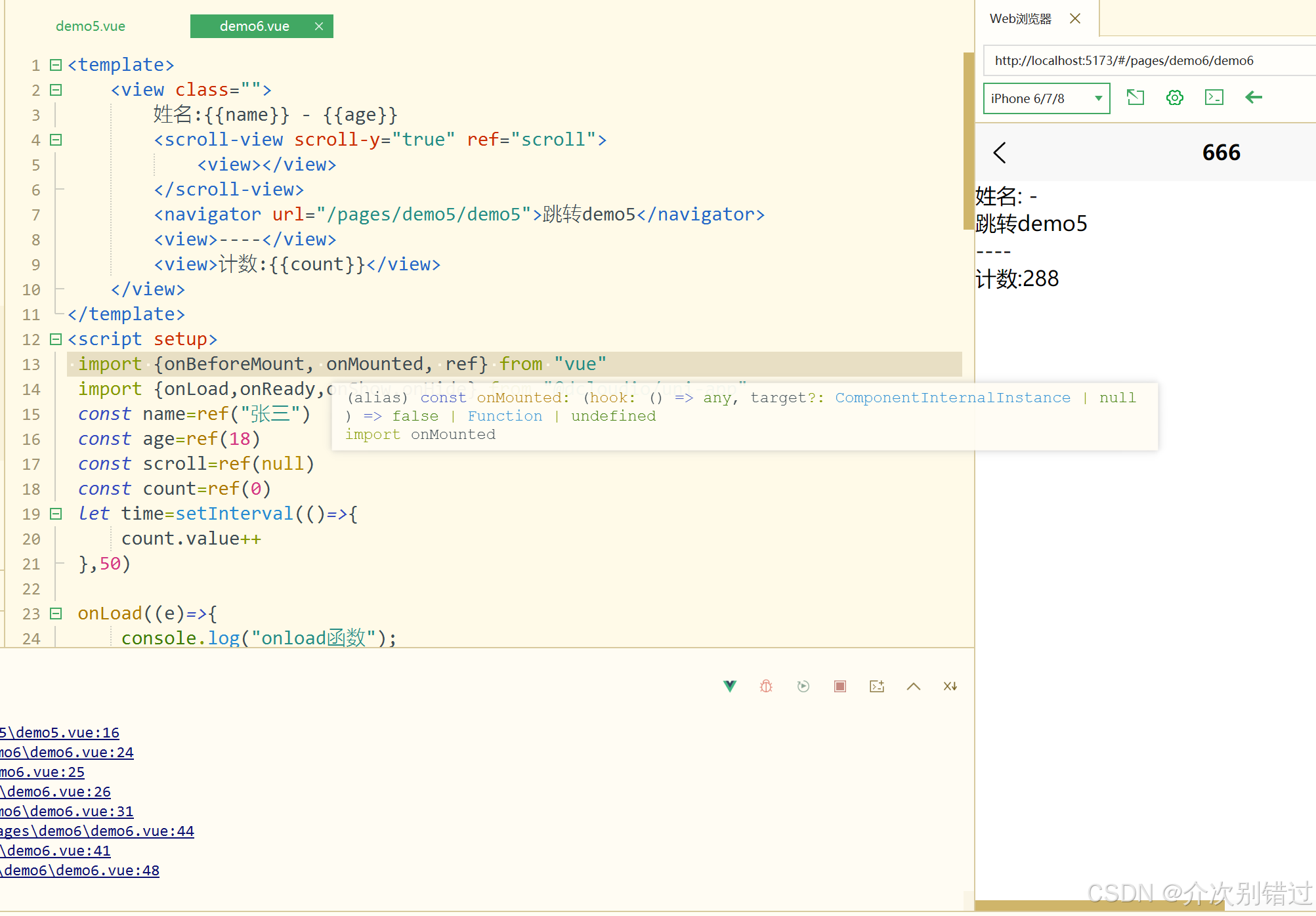Click the rerun icon in console toolbar
This screenshot has height=916, width=1316.
point(803,686)
